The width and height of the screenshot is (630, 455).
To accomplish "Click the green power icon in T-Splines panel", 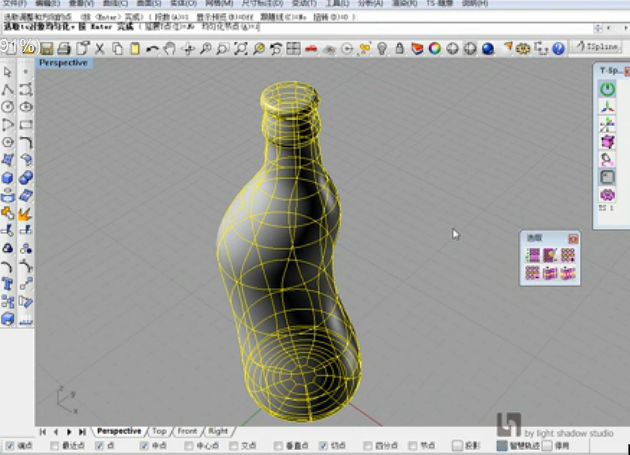I will click(607, 89).
